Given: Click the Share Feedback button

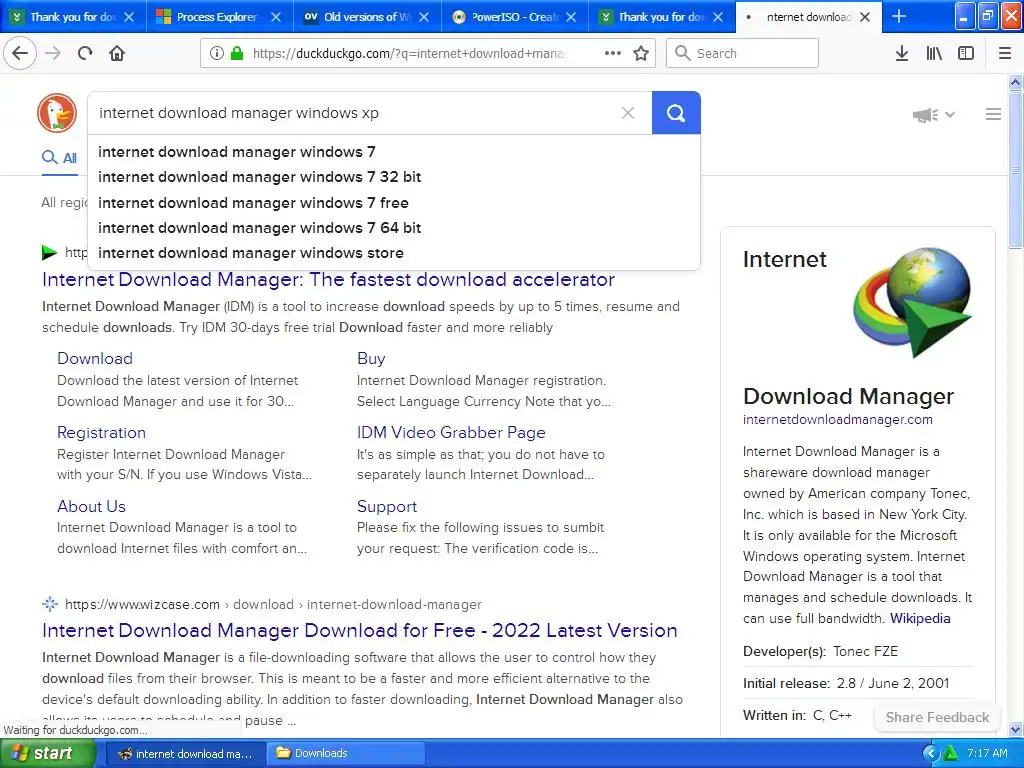Looking at the screenshot, I should pos(937,717).
